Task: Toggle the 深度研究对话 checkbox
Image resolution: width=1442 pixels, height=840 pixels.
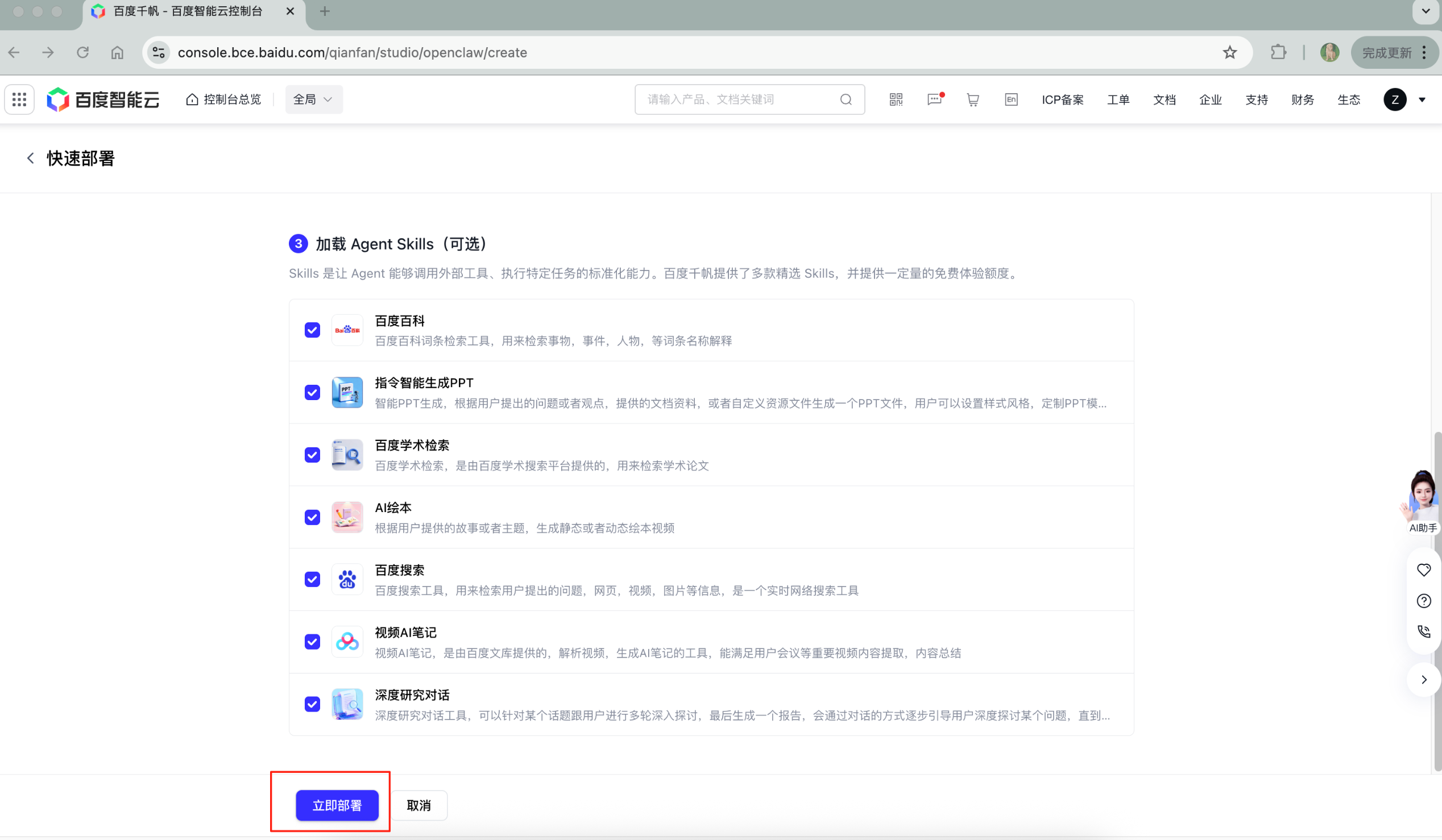Action: coord(312,704)
